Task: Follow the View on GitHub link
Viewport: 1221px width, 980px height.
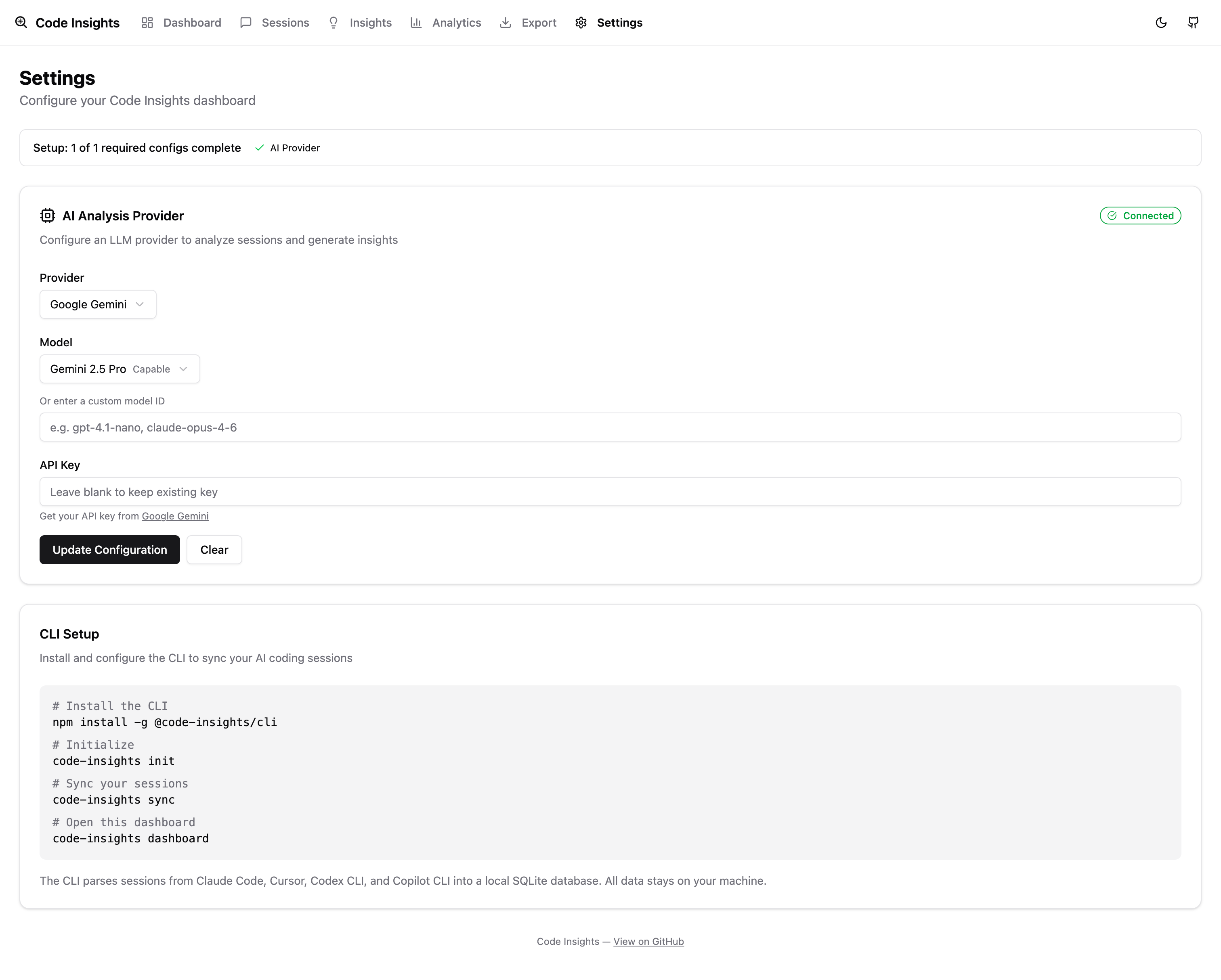Action: 648,941
